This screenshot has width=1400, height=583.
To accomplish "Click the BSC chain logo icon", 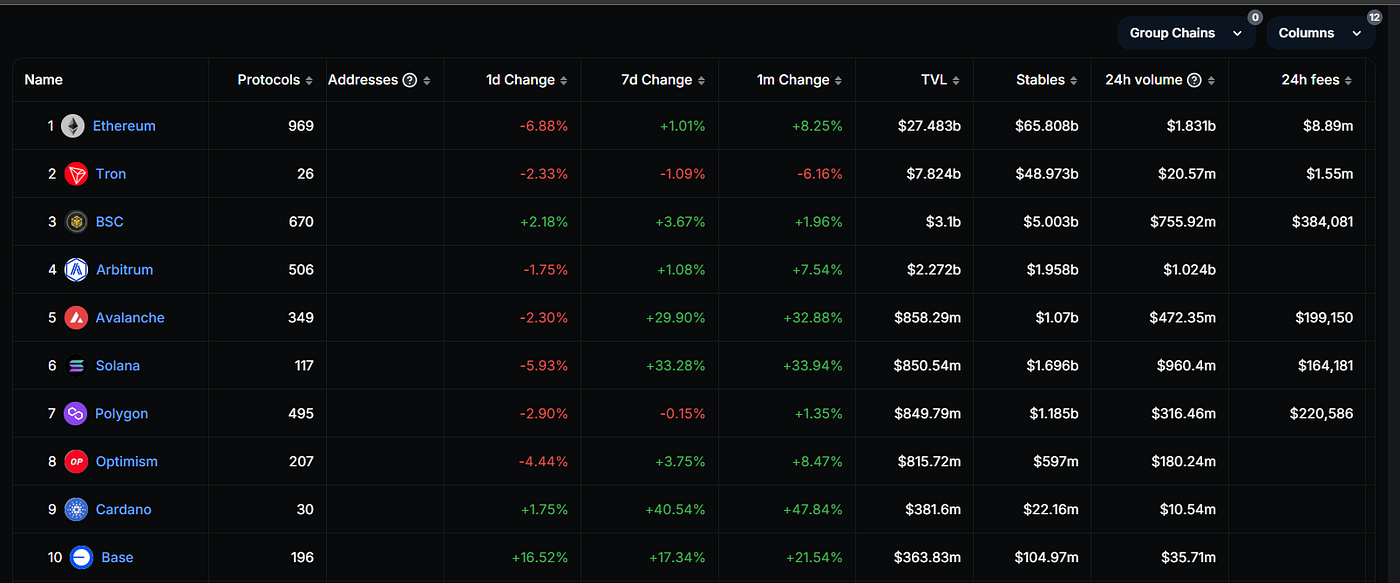I will pos(76,222).
